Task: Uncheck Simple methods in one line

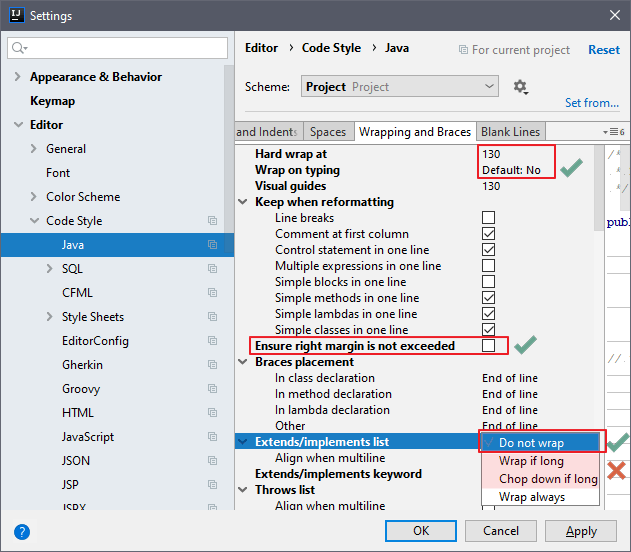Action: click(x=489, y=298)
